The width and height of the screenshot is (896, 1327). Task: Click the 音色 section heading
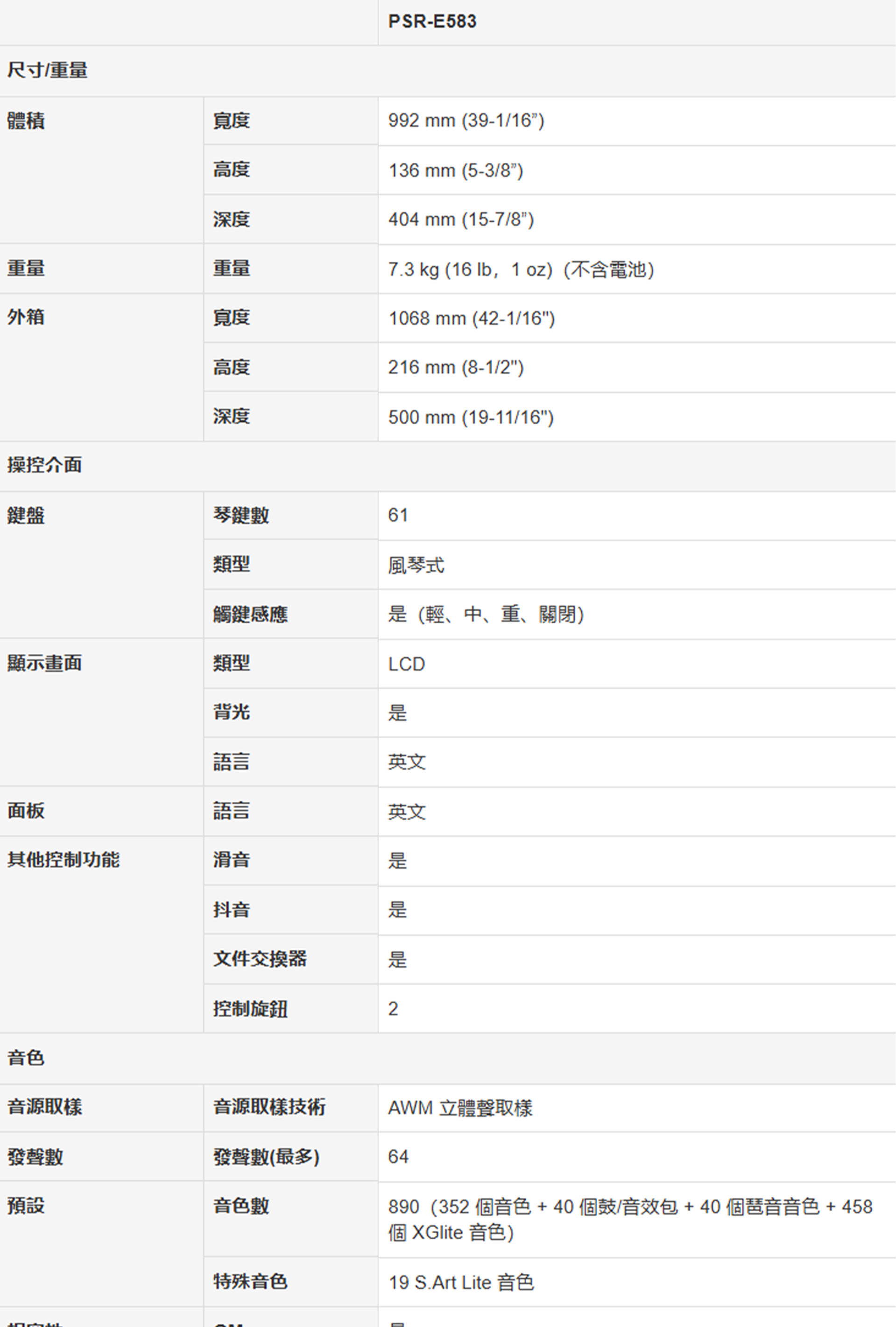25,1058
